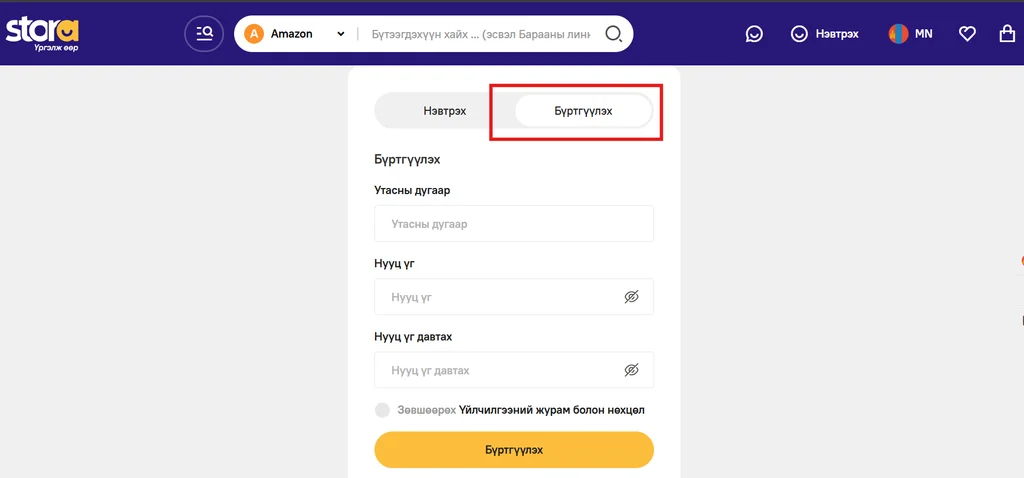Click the Stora logo in header
The image size is (1024, 478).
pyautogui.click(x=42, y=35)
